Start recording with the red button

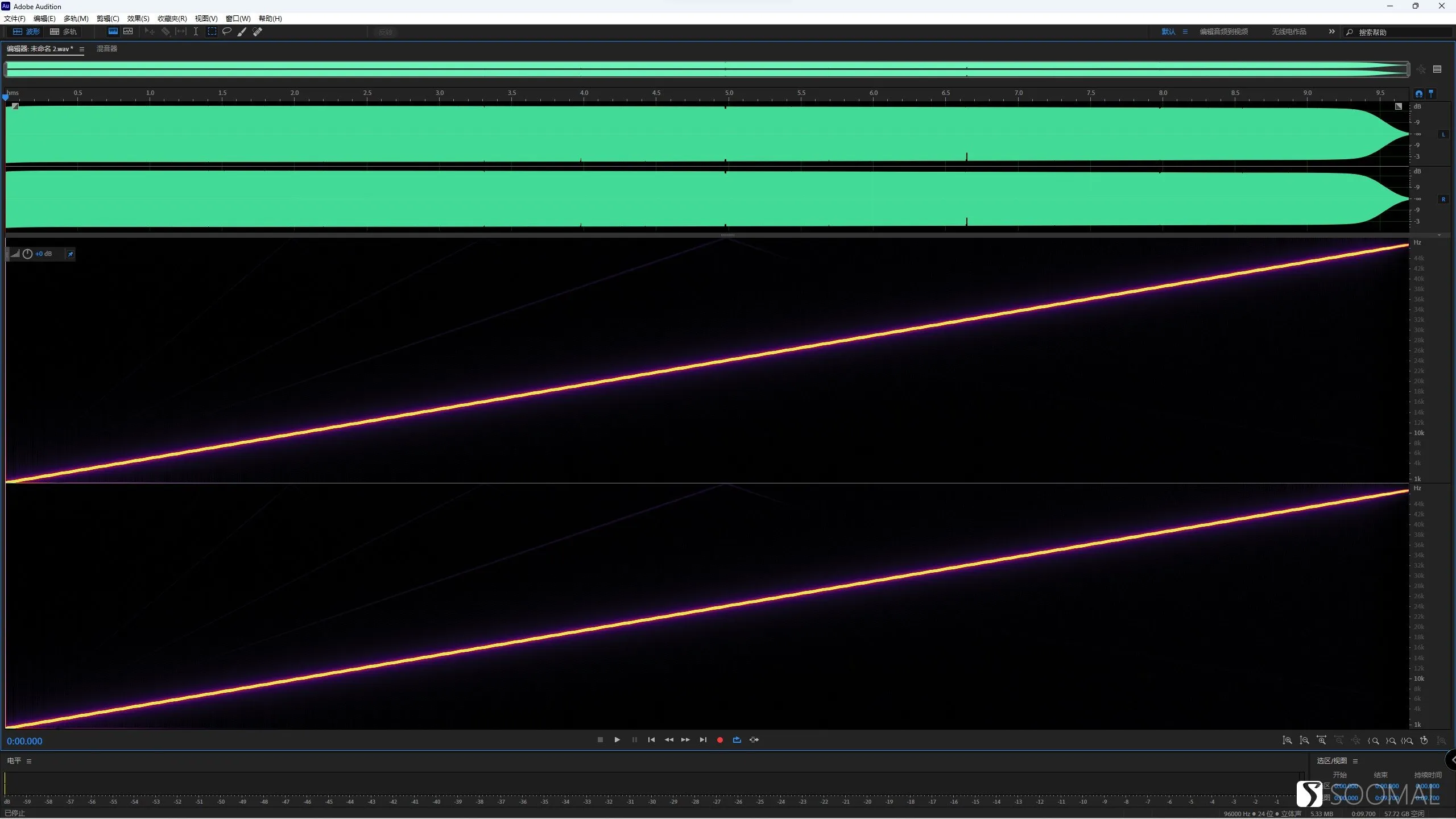coord(720,740)
